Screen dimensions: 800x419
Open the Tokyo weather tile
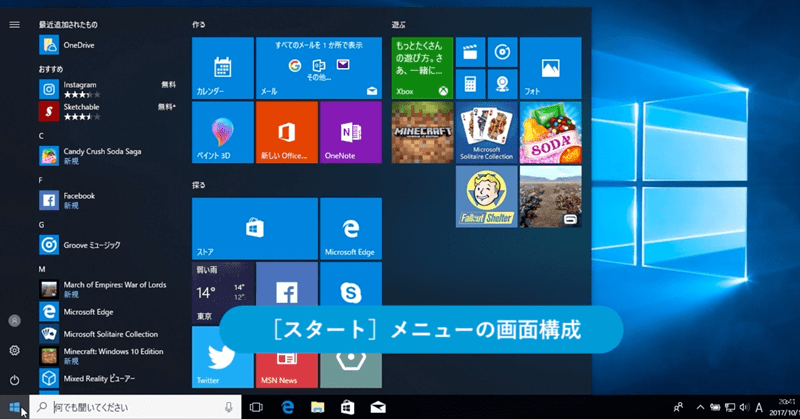(222, 293)
